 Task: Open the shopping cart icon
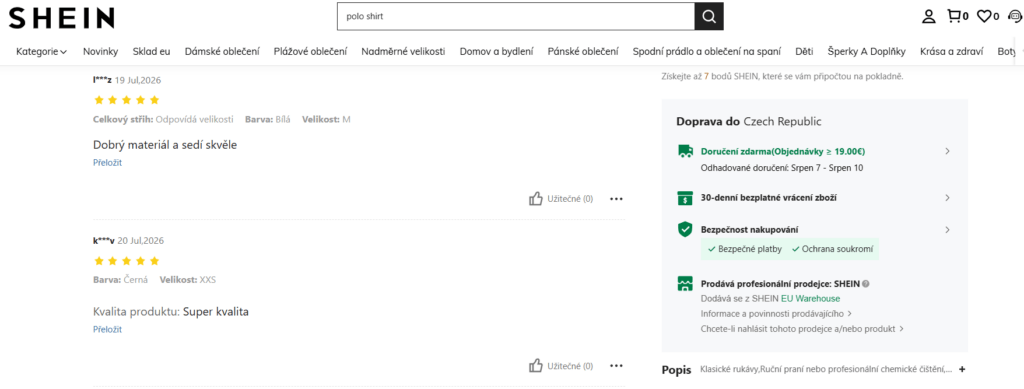point(954,16)
